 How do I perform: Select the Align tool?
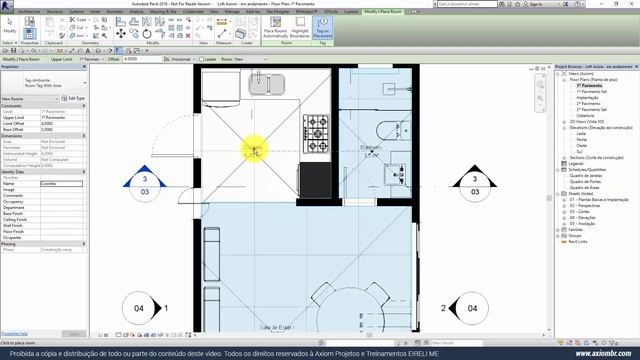[x=121, y=21]
